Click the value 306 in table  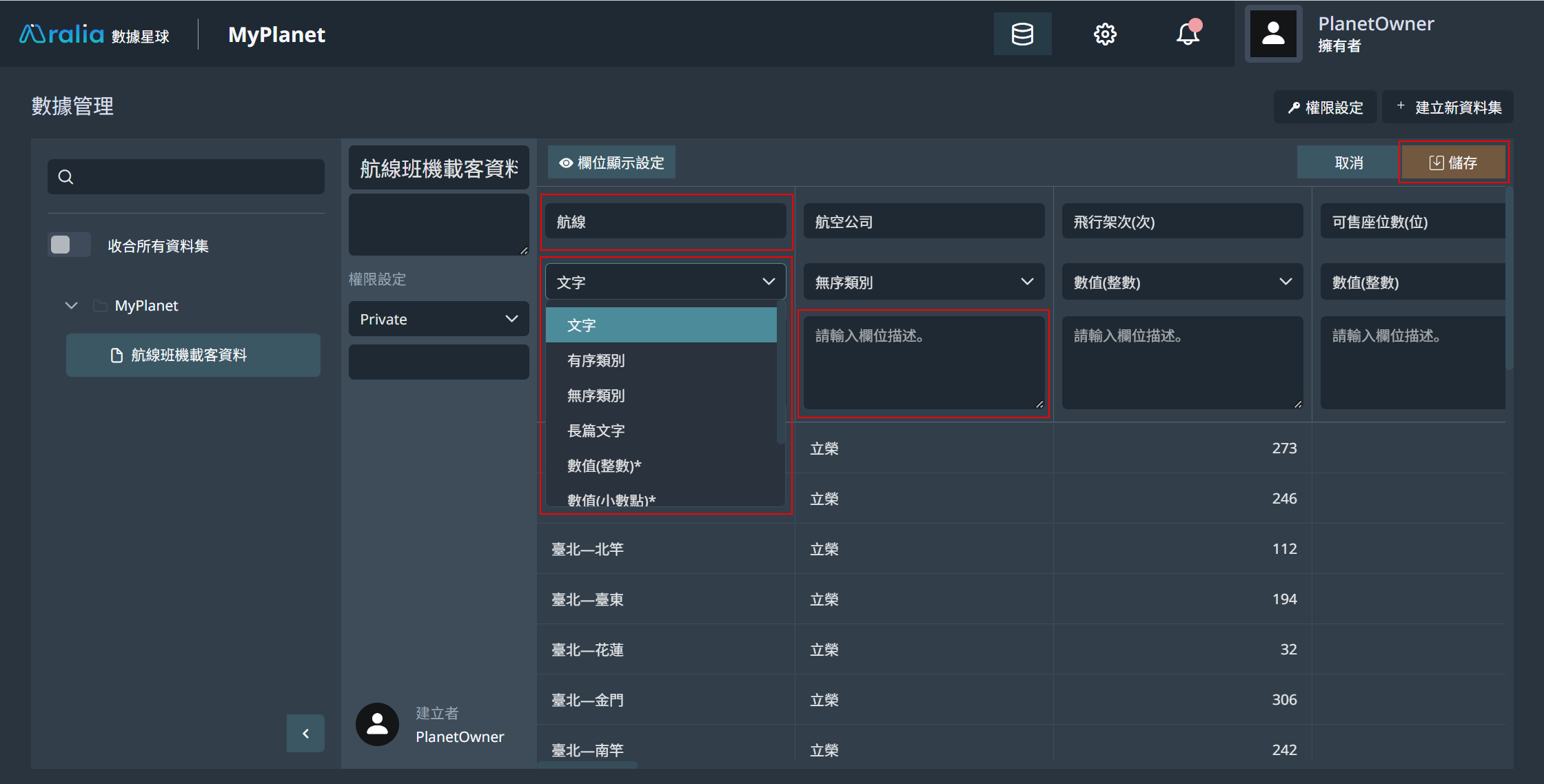(1284, 700)
